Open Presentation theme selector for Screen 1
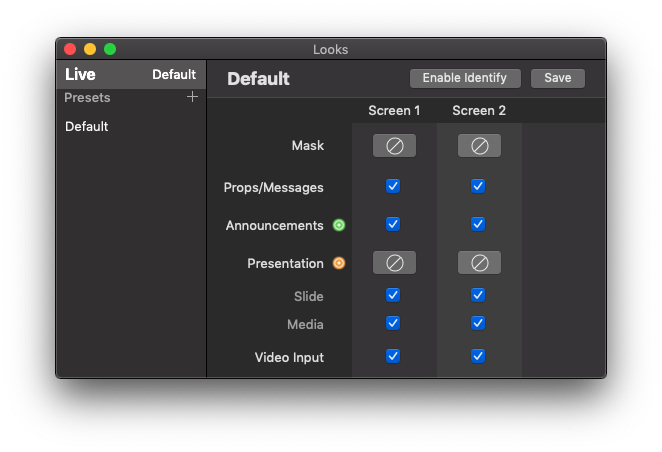This screenshot has width=662, height=452. tap(394, 263)
